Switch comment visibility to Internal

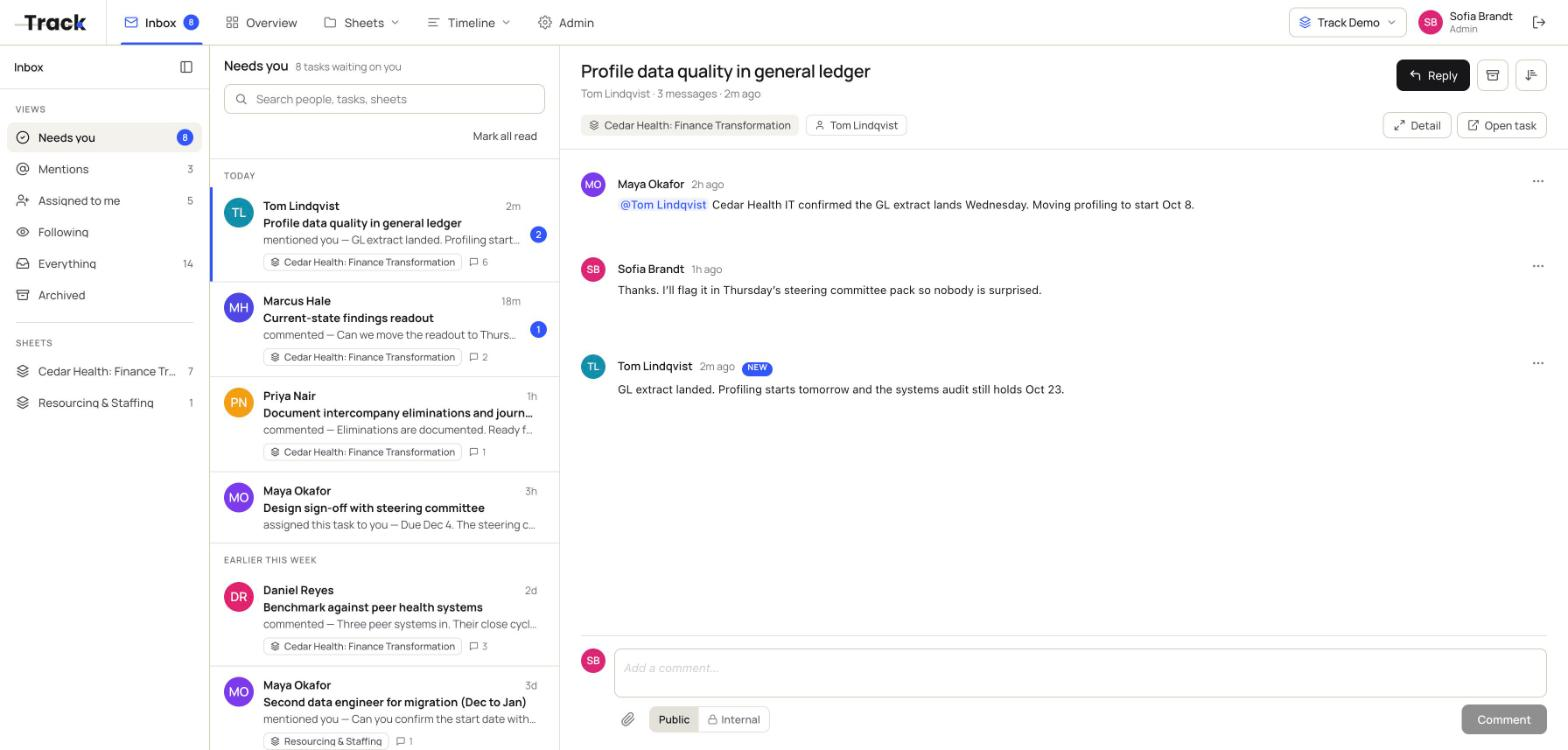click(734, 719)
